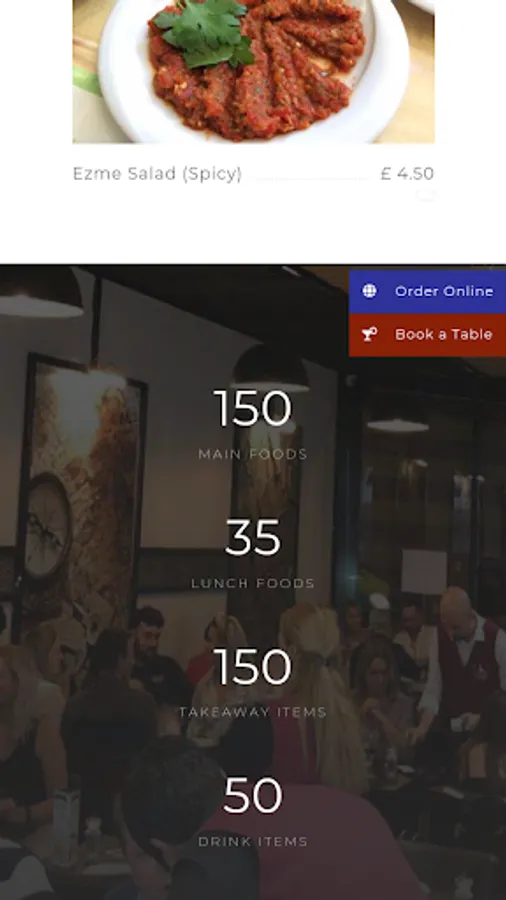The image size is (506, 900).
Task: Click the 50 drink items number
Action: point(253,796)
